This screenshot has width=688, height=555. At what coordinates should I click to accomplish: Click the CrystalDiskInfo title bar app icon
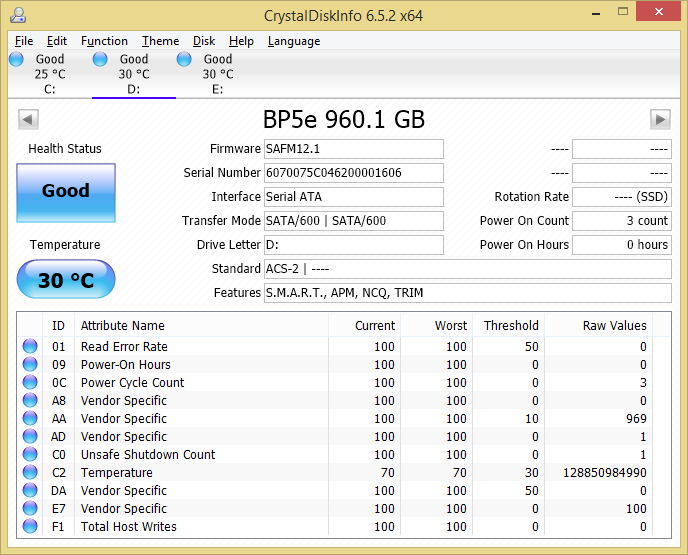tap(18, 15)
